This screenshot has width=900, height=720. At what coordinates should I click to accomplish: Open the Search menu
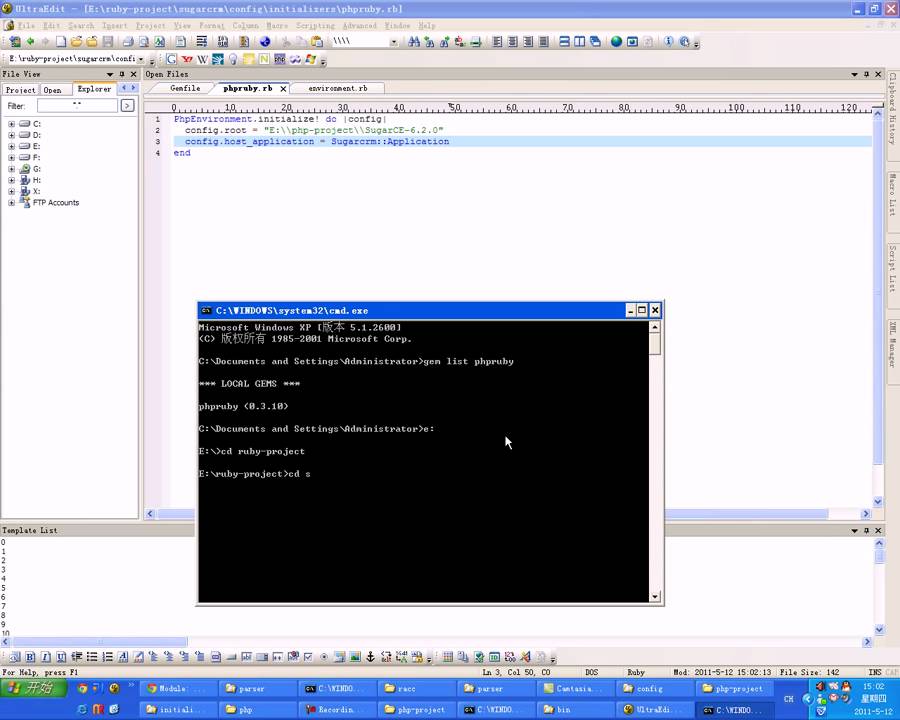pyautogui.click(x=81, y=25)
